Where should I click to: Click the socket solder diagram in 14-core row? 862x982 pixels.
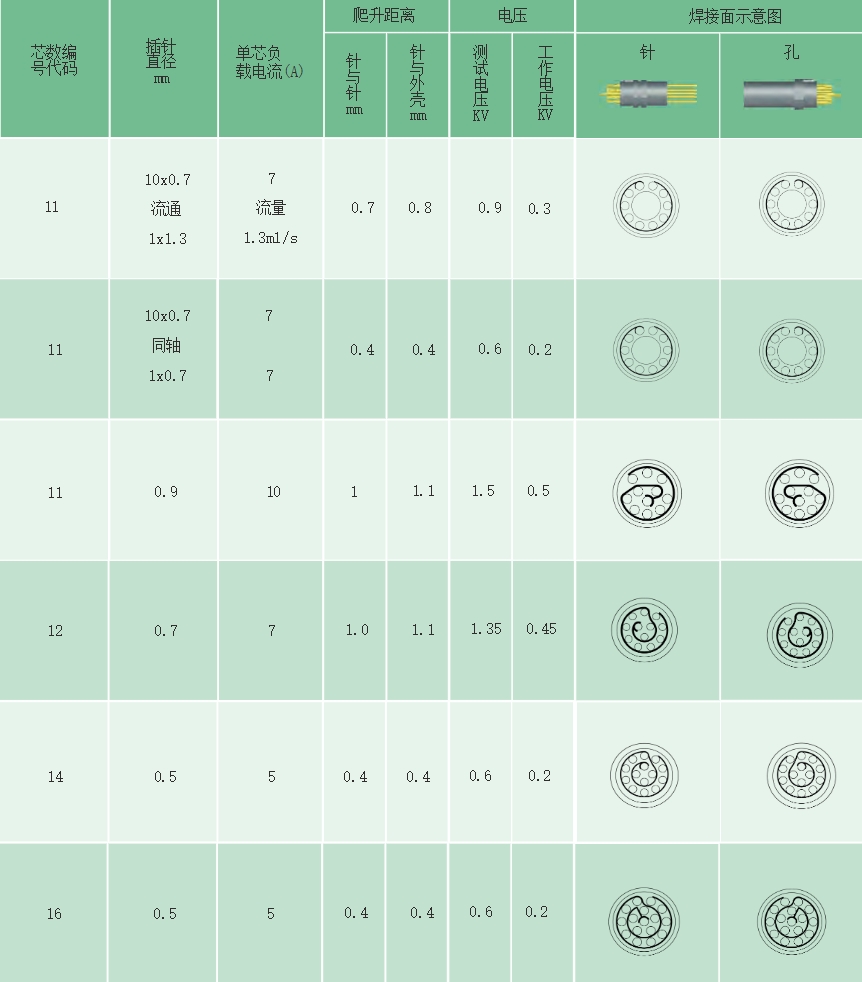click(x=800, y=774)
